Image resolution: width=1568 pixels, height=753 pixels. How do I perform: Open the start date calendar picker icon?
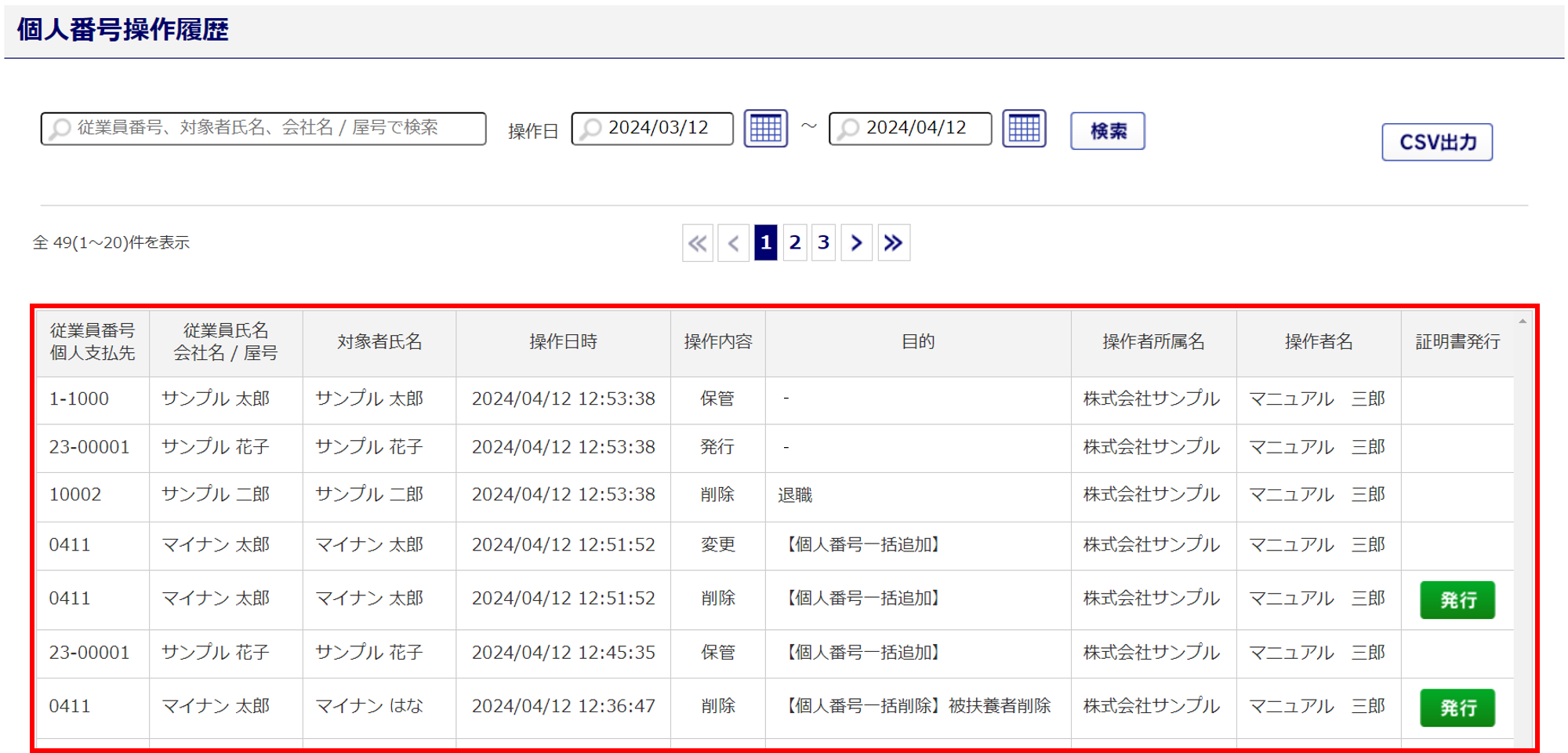click(765, 129)
